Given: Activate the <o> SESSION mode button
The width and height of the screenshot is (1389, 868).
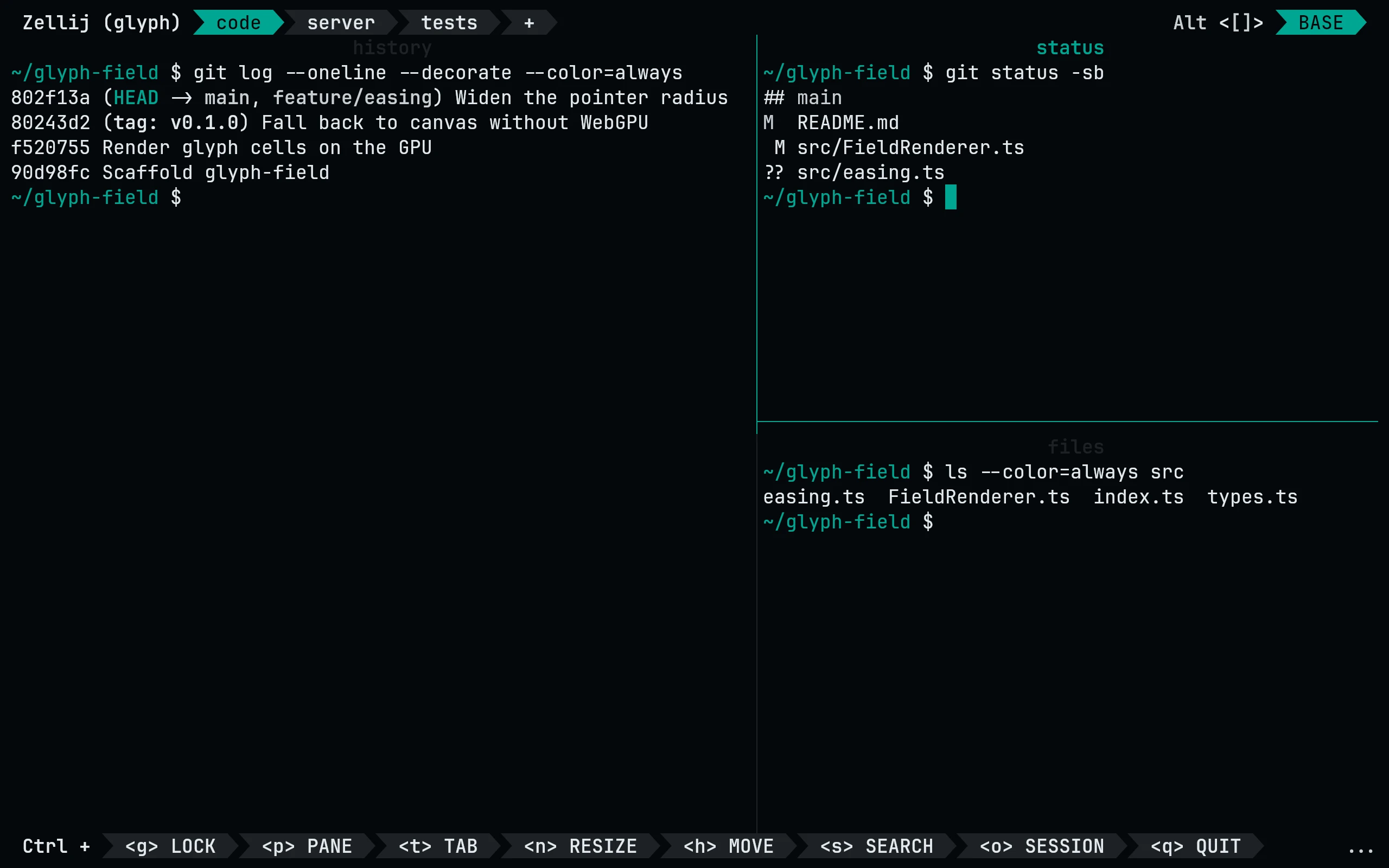Looking at the screenshot, I should tap(1042, 846).
